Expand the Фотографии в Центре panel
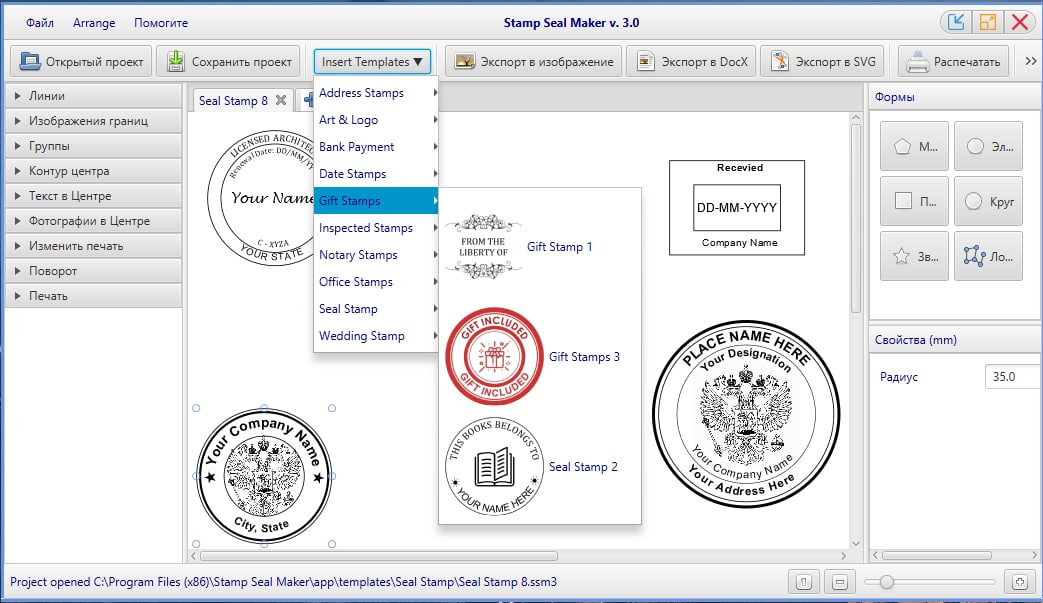 tap(93, 221)
